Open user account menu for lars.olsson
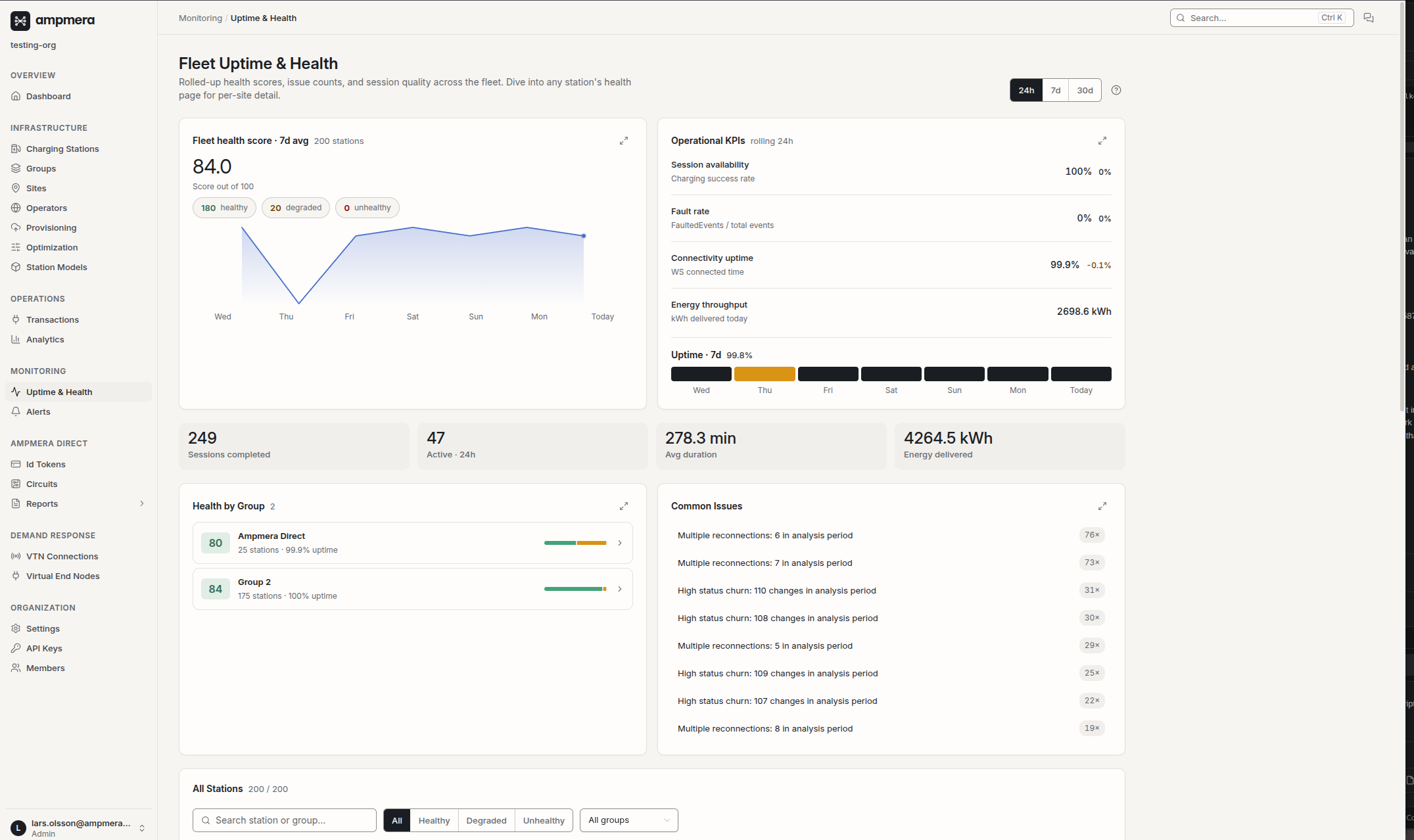 coord(78,828)
